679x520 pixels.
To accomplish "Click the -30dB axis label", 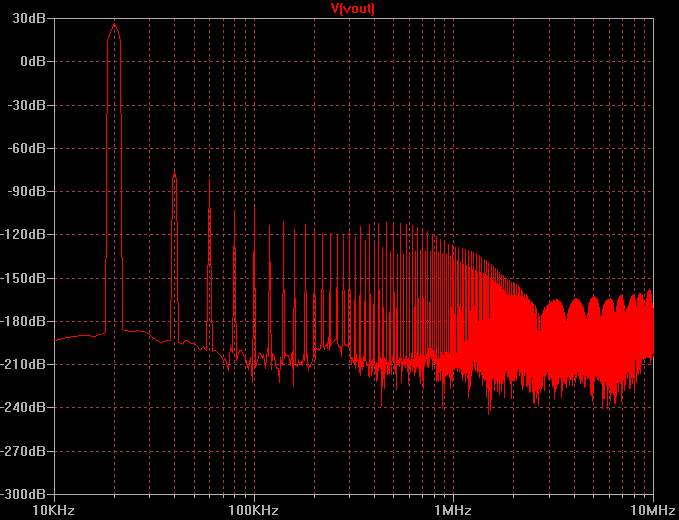I will click(x=28, y=105).
